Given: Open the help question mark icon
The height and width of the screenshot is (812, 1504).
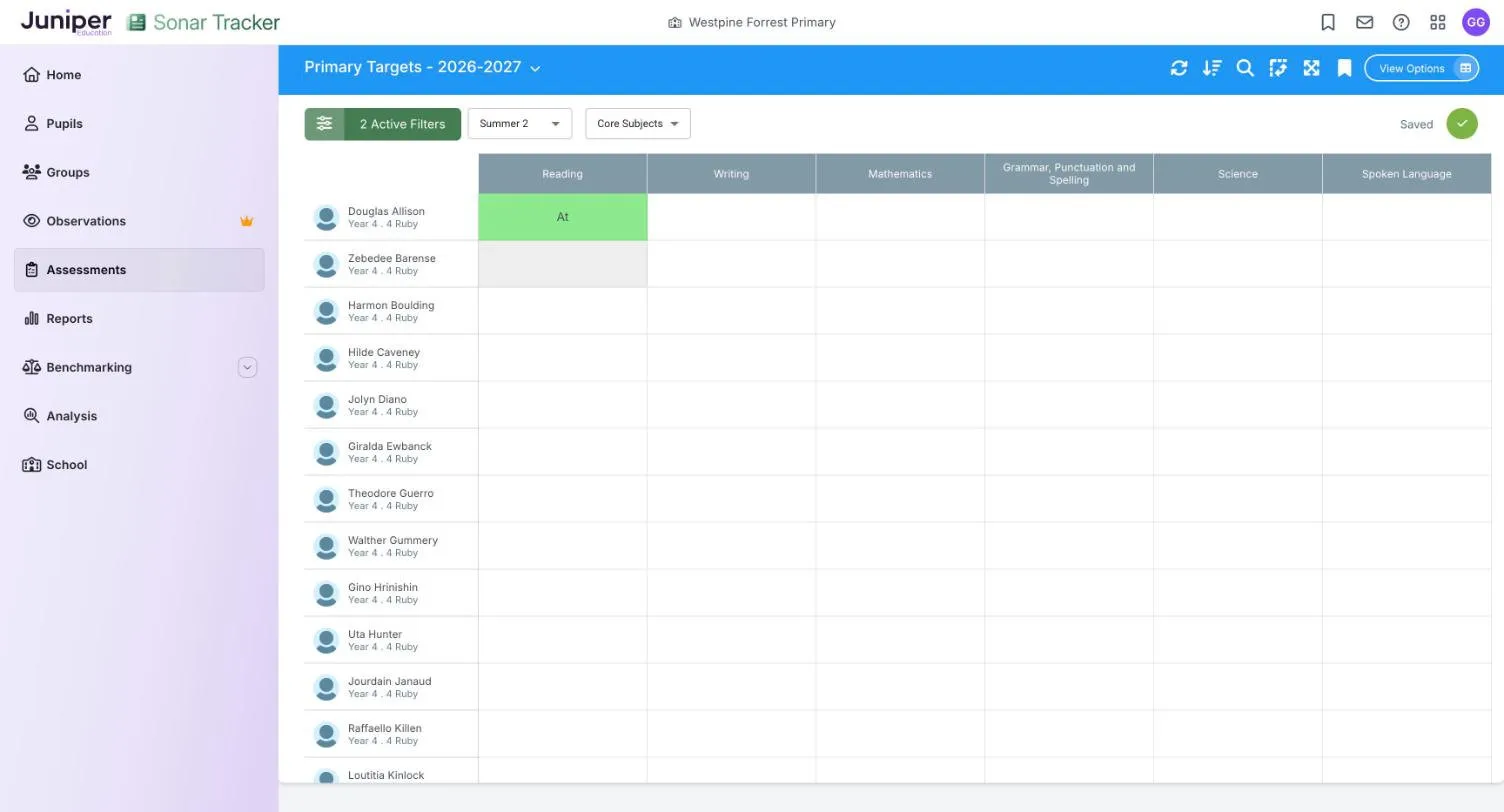Looking at the screenshot, I should click(x=1401, y=22).
